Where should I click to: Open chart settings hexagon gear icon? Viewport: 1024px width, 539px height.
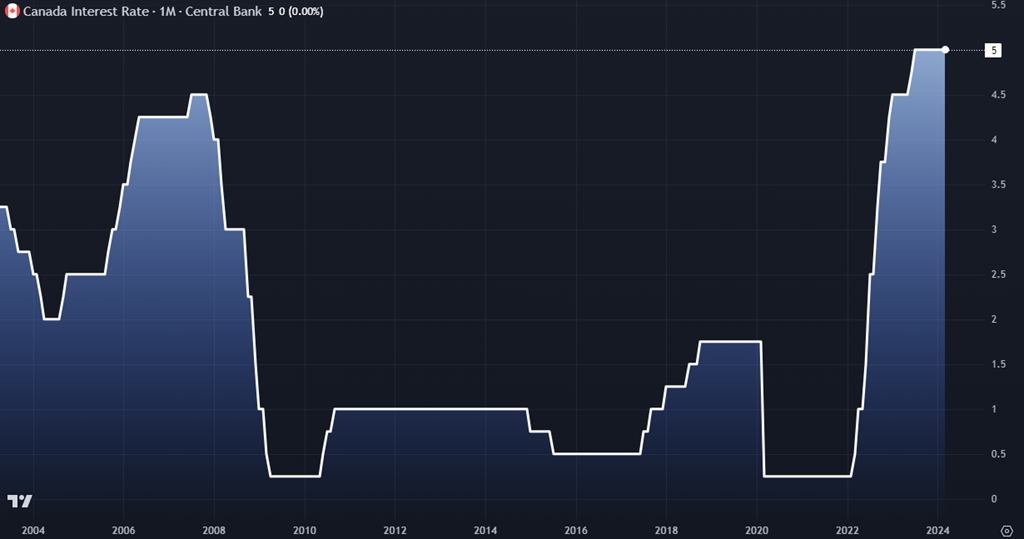(x=1006, y=530)
